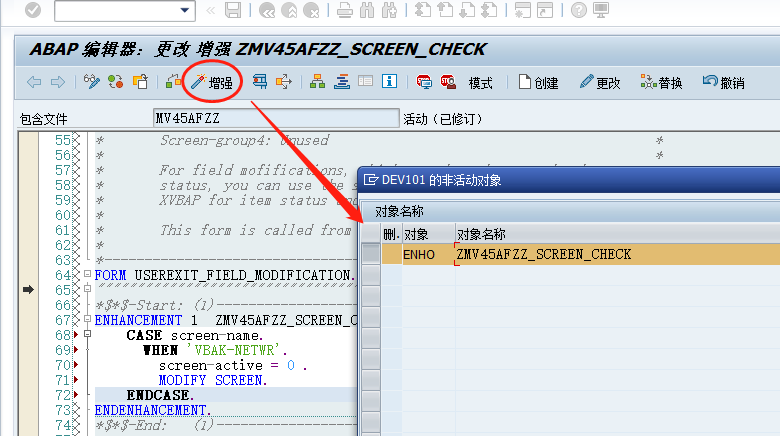Click dialog title bar icon for DEV101

pos(371,179)
